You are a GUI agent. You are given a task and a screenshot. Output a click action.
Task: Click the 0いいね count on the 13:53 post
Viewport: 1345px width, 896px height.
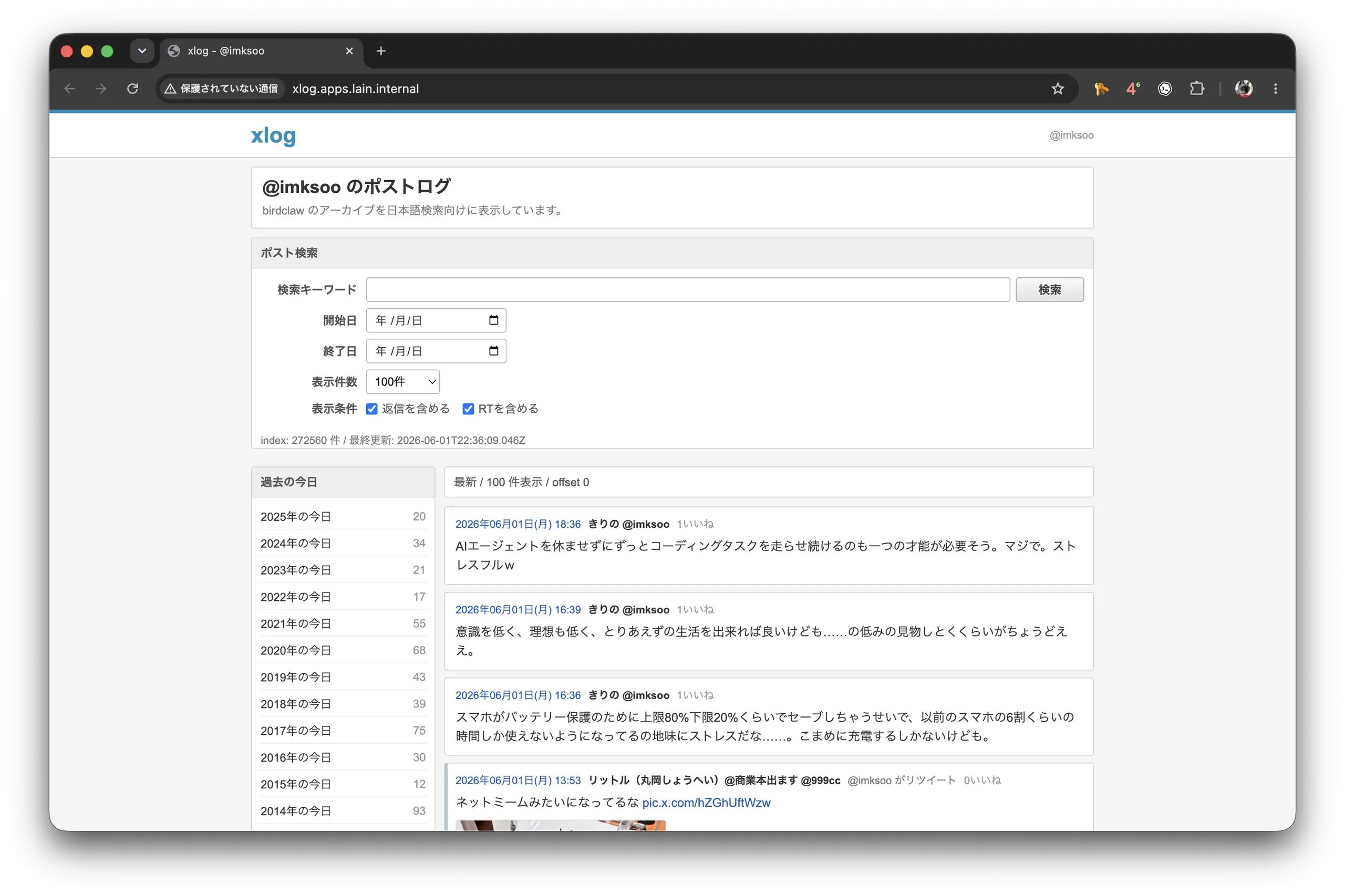click(x=982, y=780)
